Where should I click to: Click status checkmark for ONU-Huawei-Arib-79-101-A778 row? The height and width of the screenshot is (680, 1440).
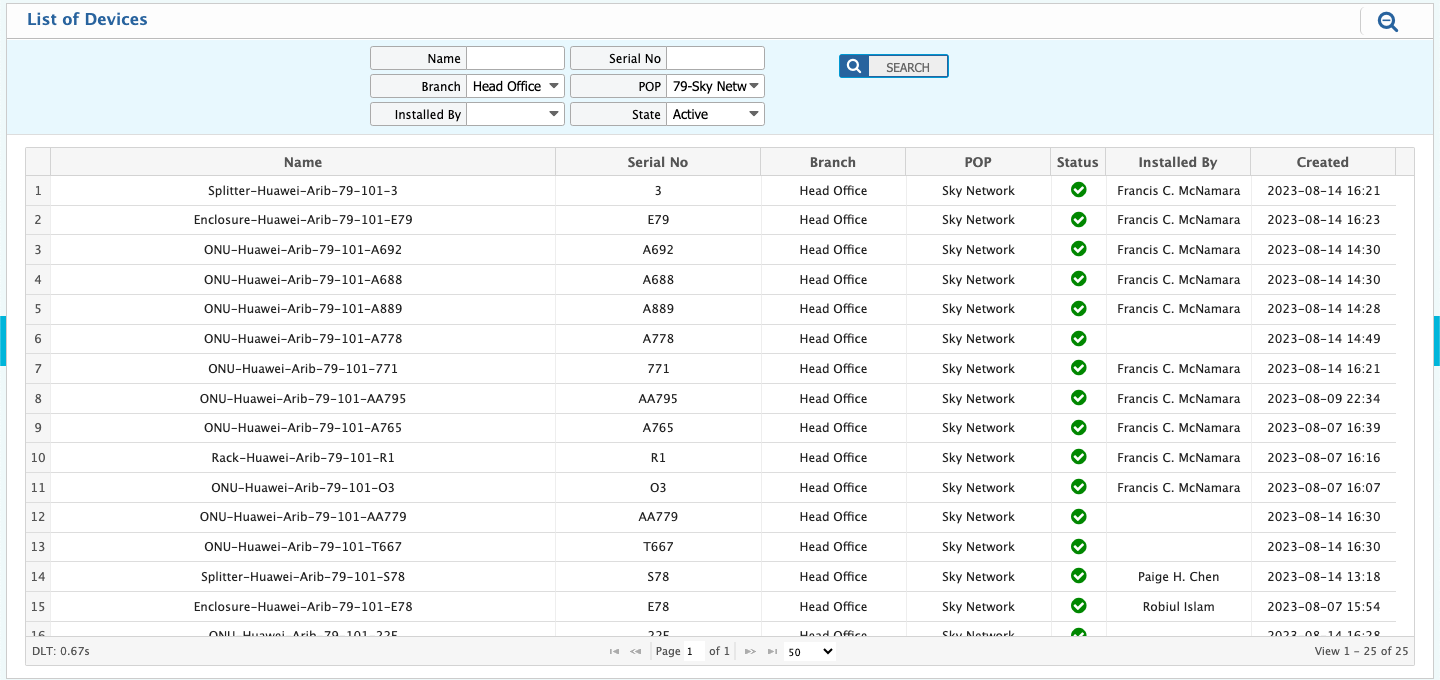click(x=1078, y=338)
